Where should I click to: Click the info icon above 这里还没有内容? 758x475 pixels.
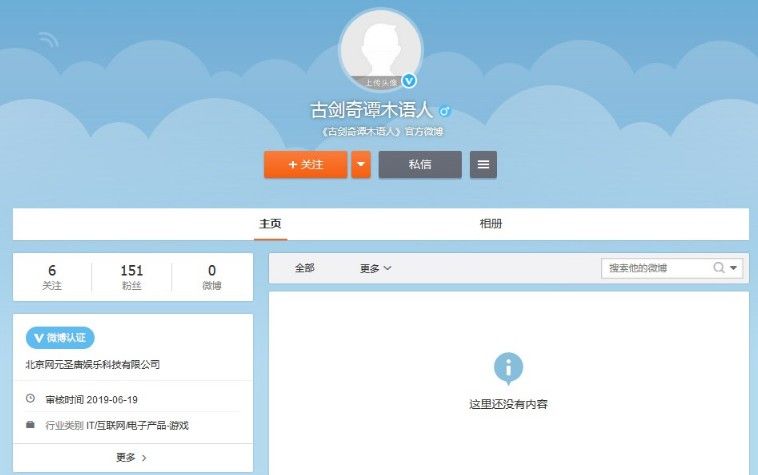(508, 368)
